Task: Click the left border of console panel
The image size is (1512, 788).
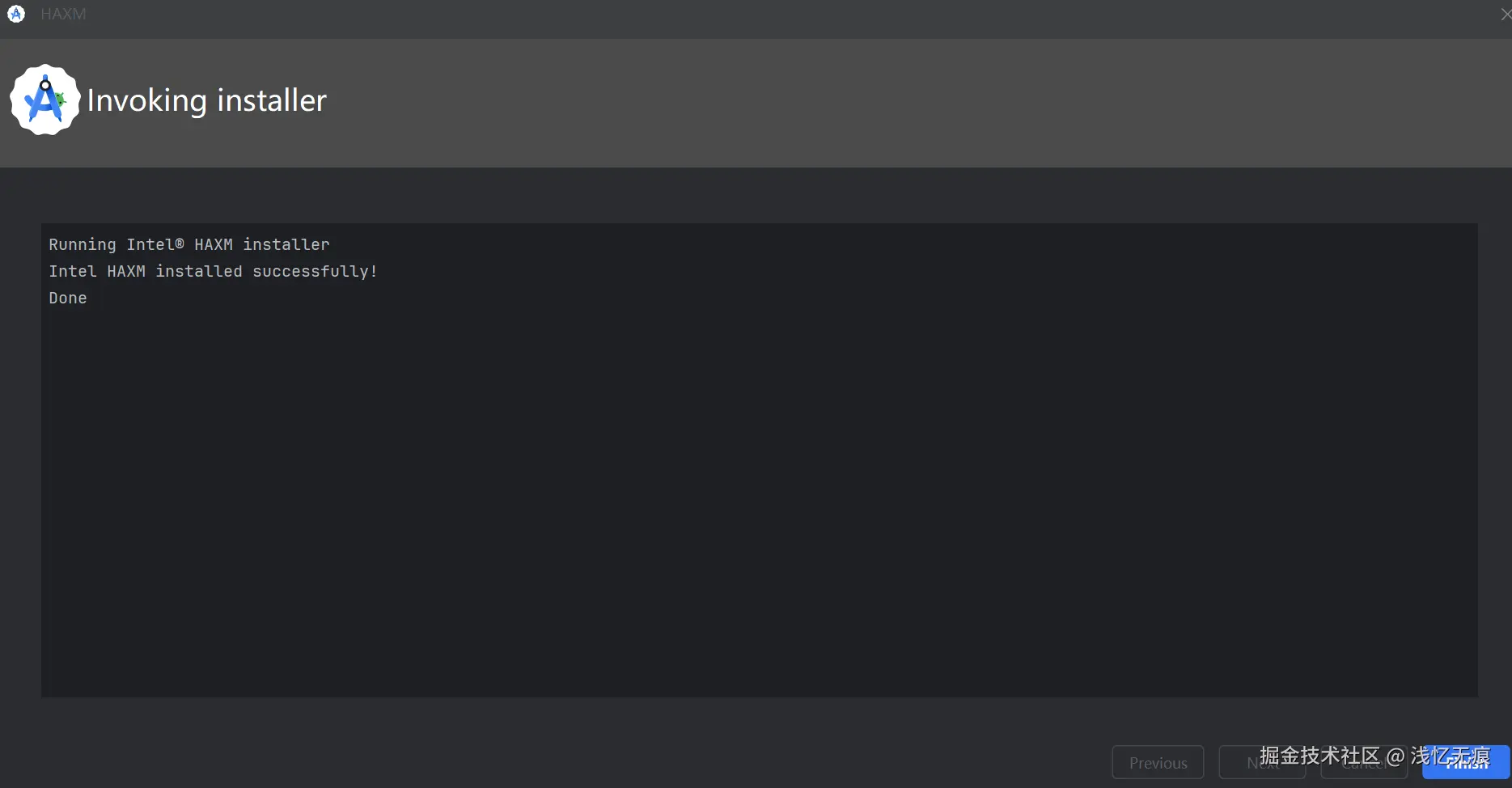Action: (42, 460)
